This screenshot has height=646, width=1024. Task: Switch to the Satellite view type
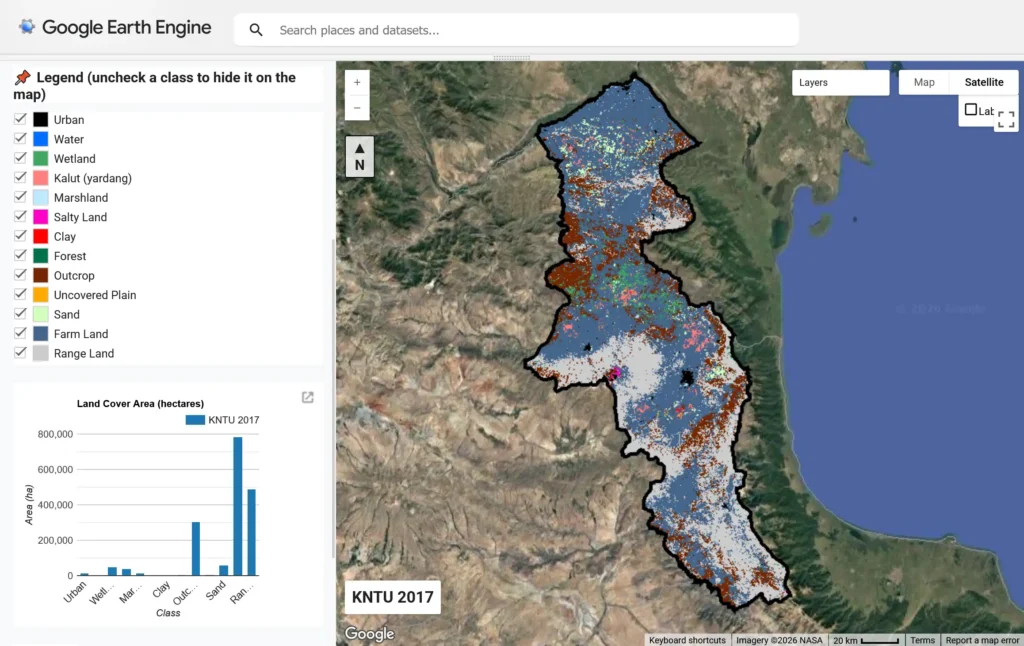(984, 82)
